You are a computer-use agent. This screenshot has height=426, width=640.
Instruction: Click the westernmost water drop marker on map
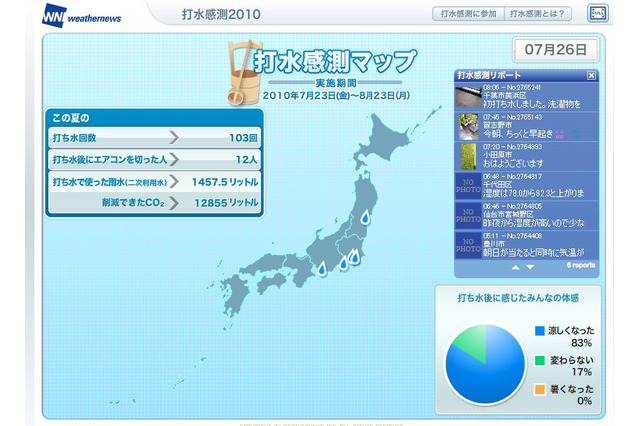click(323, 268)
